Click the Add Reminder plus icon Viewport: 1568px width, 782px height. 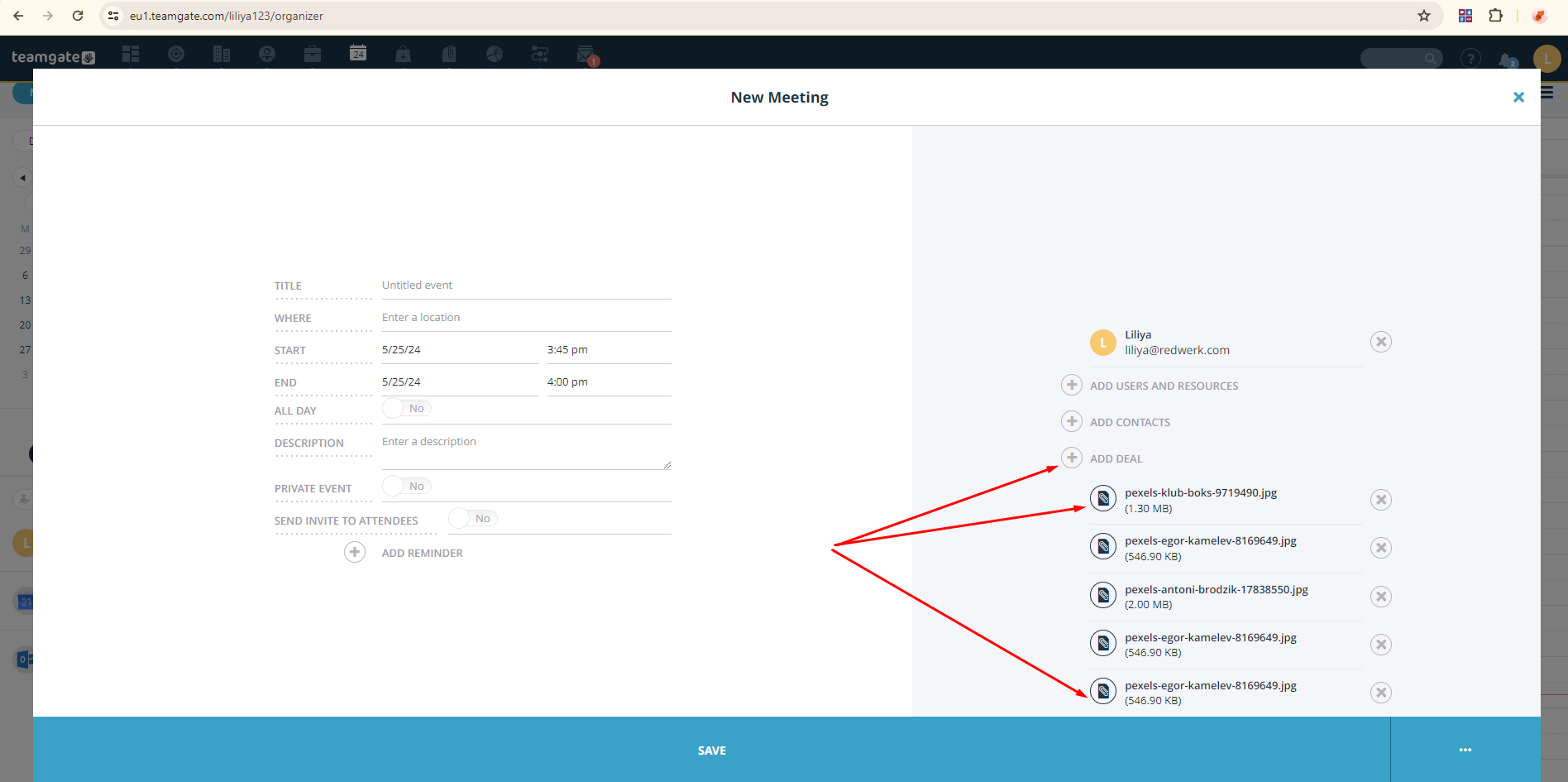click(x=355, y=553)
